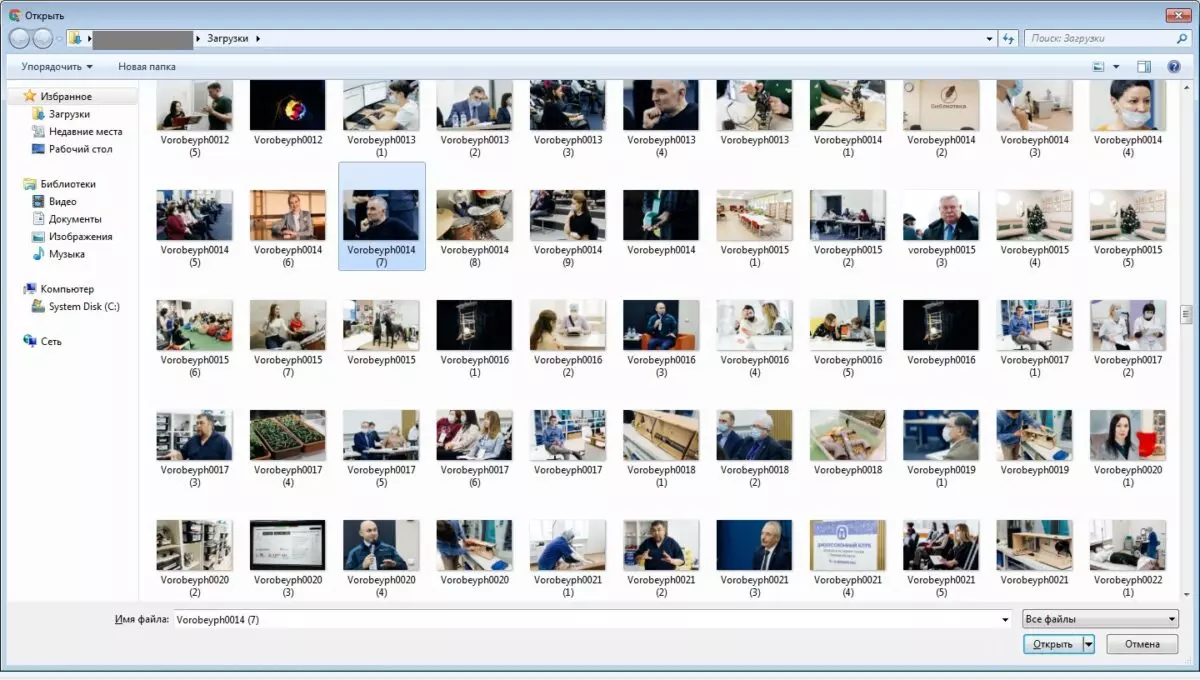Click Новая папка in the toolbar
The width and height of the screenshot is (1200, 680).
point(147,67)
